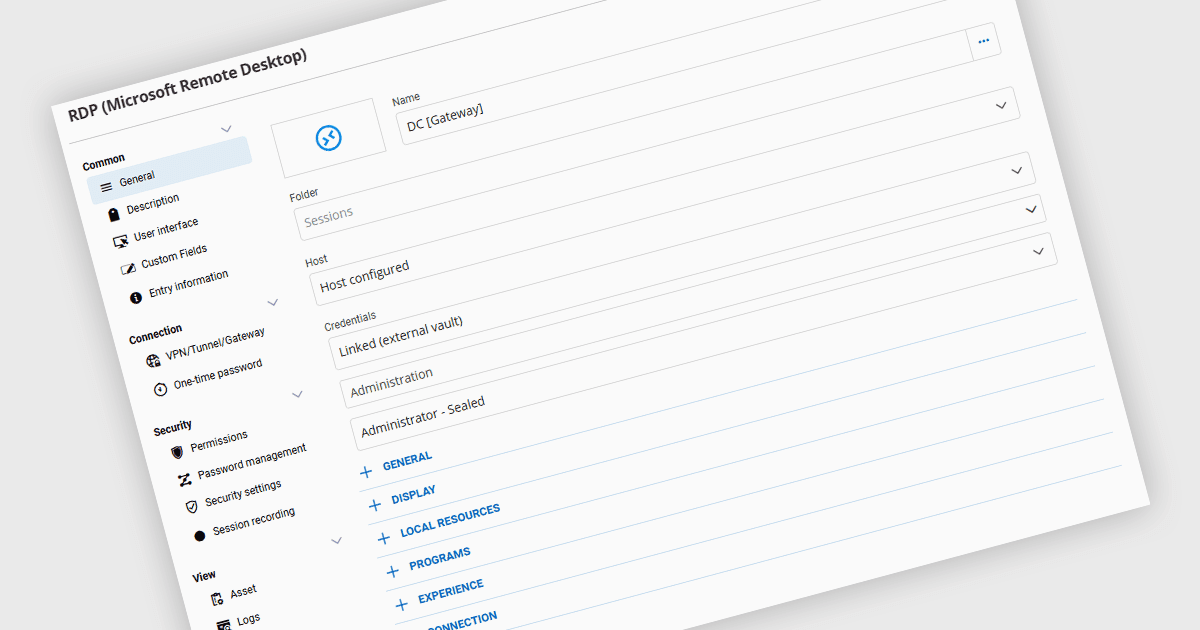
Task: Open the three-dot more options button
Action: (984, 41)
